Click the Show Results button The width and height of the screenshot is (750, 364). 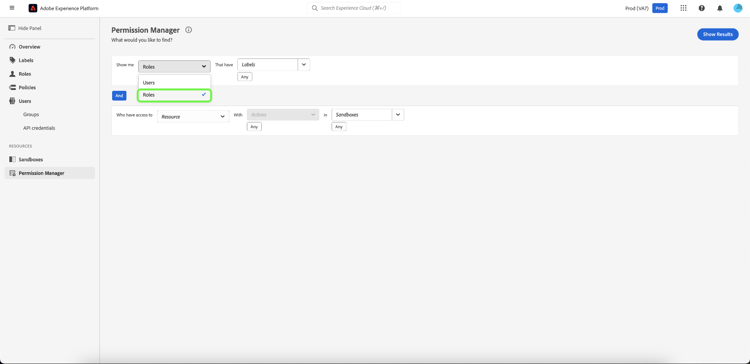click(x=717, y=34)
